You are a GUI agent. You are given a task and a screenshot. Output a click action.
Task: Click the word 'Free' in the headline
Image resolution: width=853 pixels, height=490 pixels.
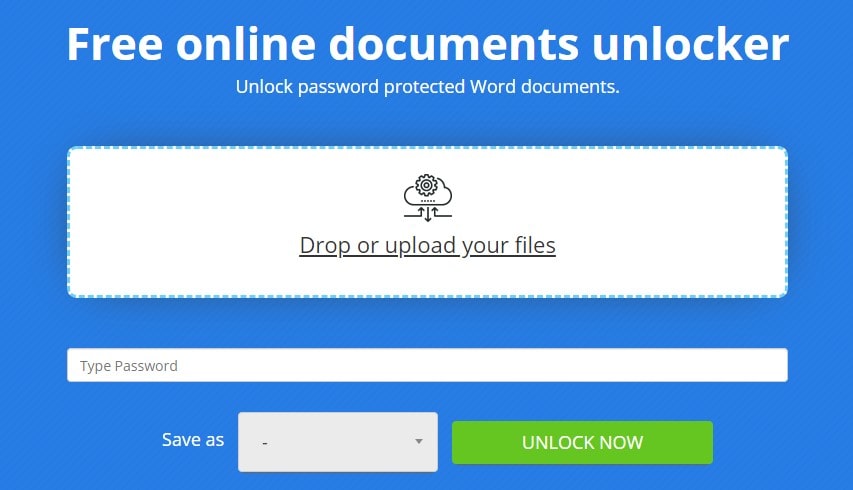click(115, 44)
